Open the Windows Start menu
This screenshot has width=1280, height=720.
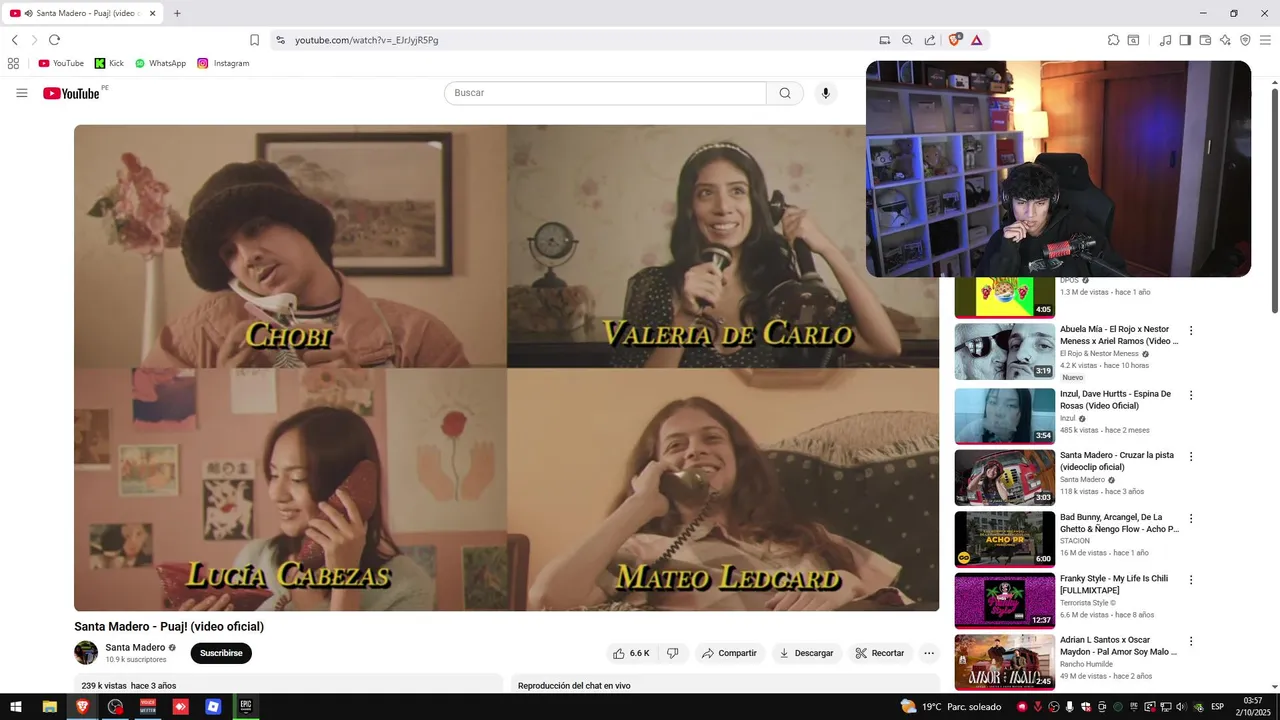coord(16,707)
